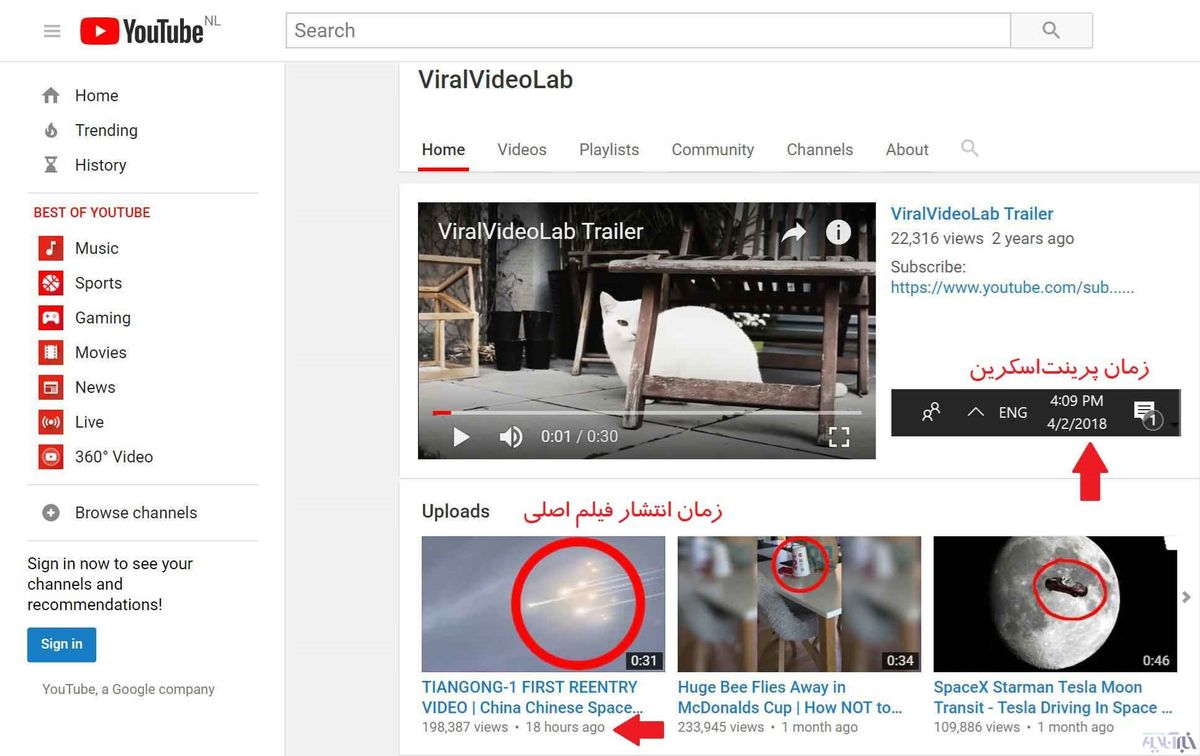Click the News icon in sidebar
The width and height of the screenshot is (1200, 756).
pos(51,387)
